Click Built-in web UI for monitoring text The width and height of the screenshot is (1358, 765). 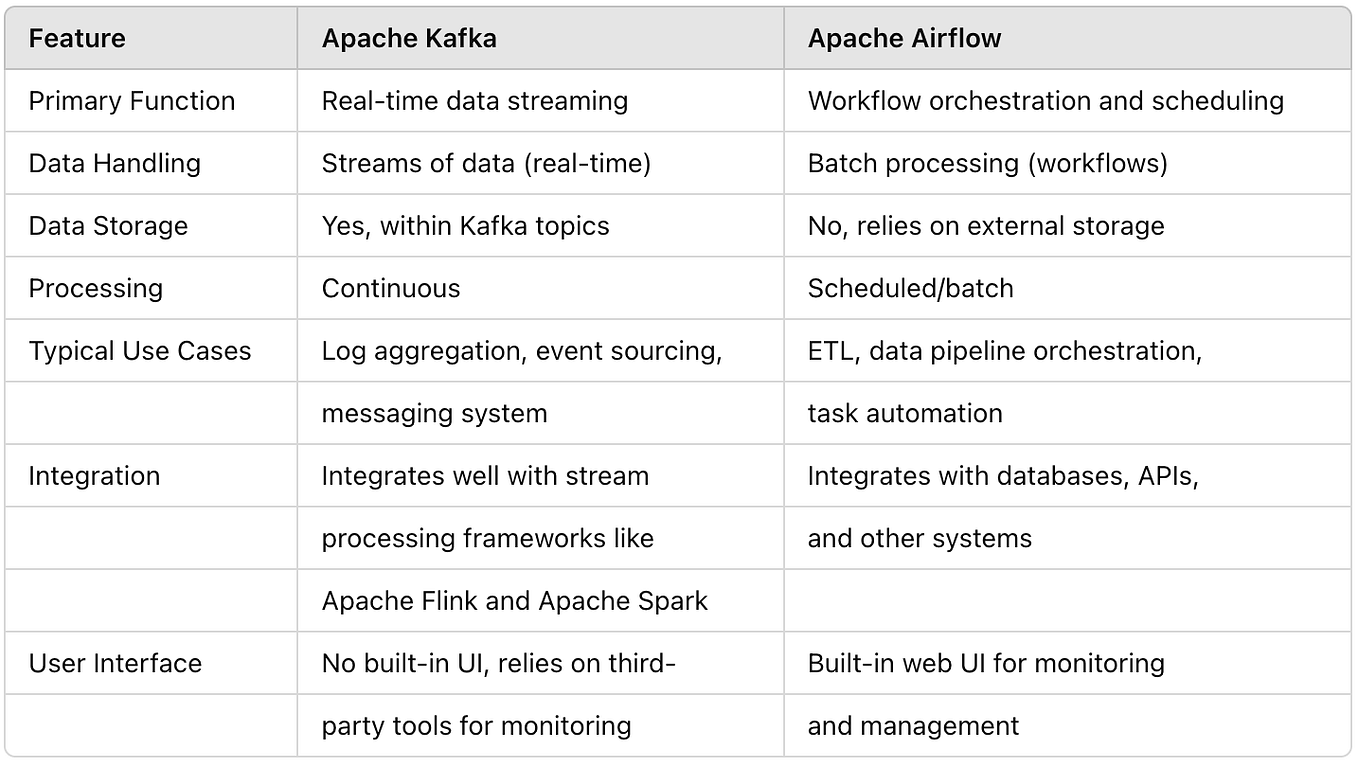[x=985, y=663]
